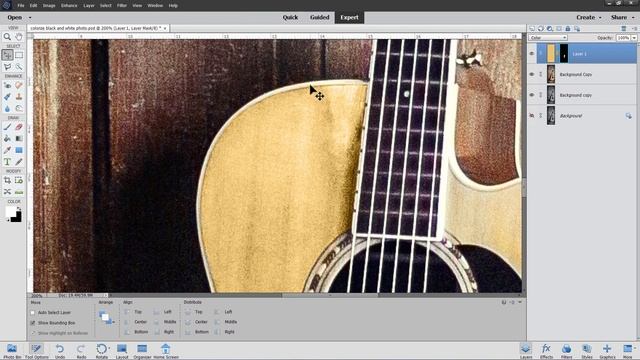Select the Spot Healing Brush tool
The width and height of the screenshot is (640, 360).
(19, 85)
